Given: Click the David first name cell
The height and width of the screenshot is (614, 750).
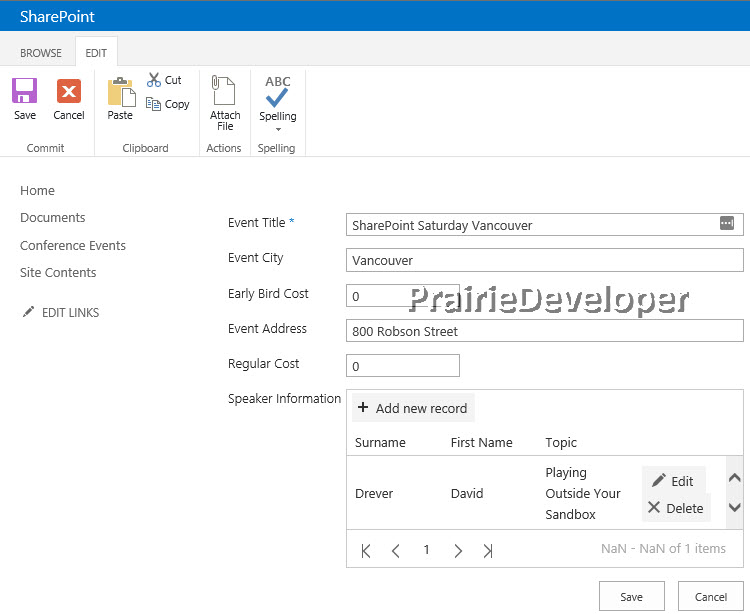Looking at the screenshot, I should point(467,493).
